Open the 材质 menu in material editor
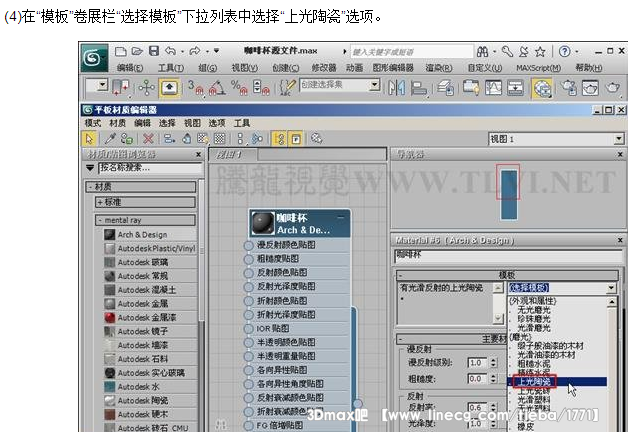 click(117, 123)
